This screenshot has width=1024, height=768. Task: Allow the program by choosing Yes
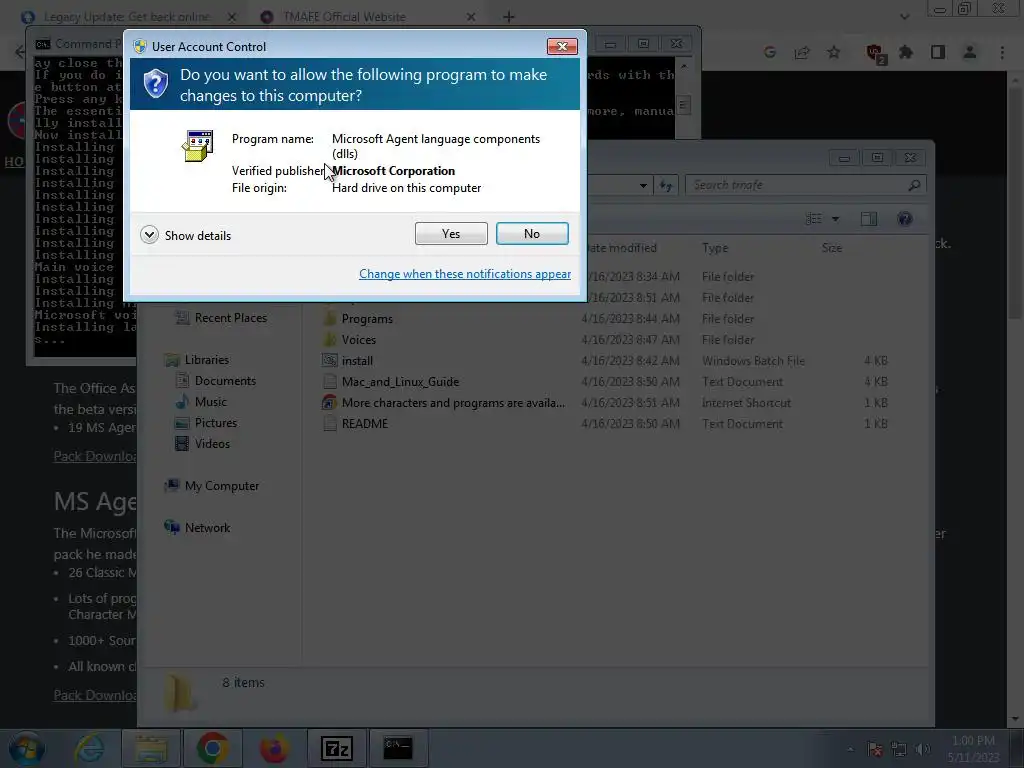[x=451, y=234]
